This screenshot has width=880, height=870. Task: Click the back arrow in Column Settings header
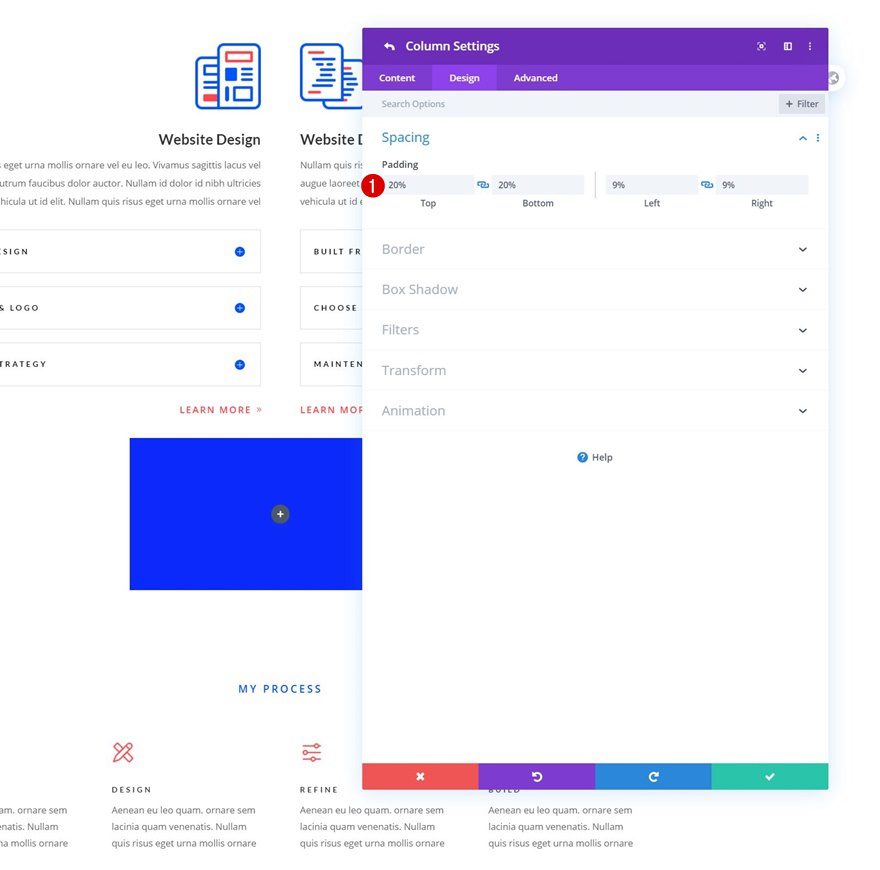tap(389, 46)
